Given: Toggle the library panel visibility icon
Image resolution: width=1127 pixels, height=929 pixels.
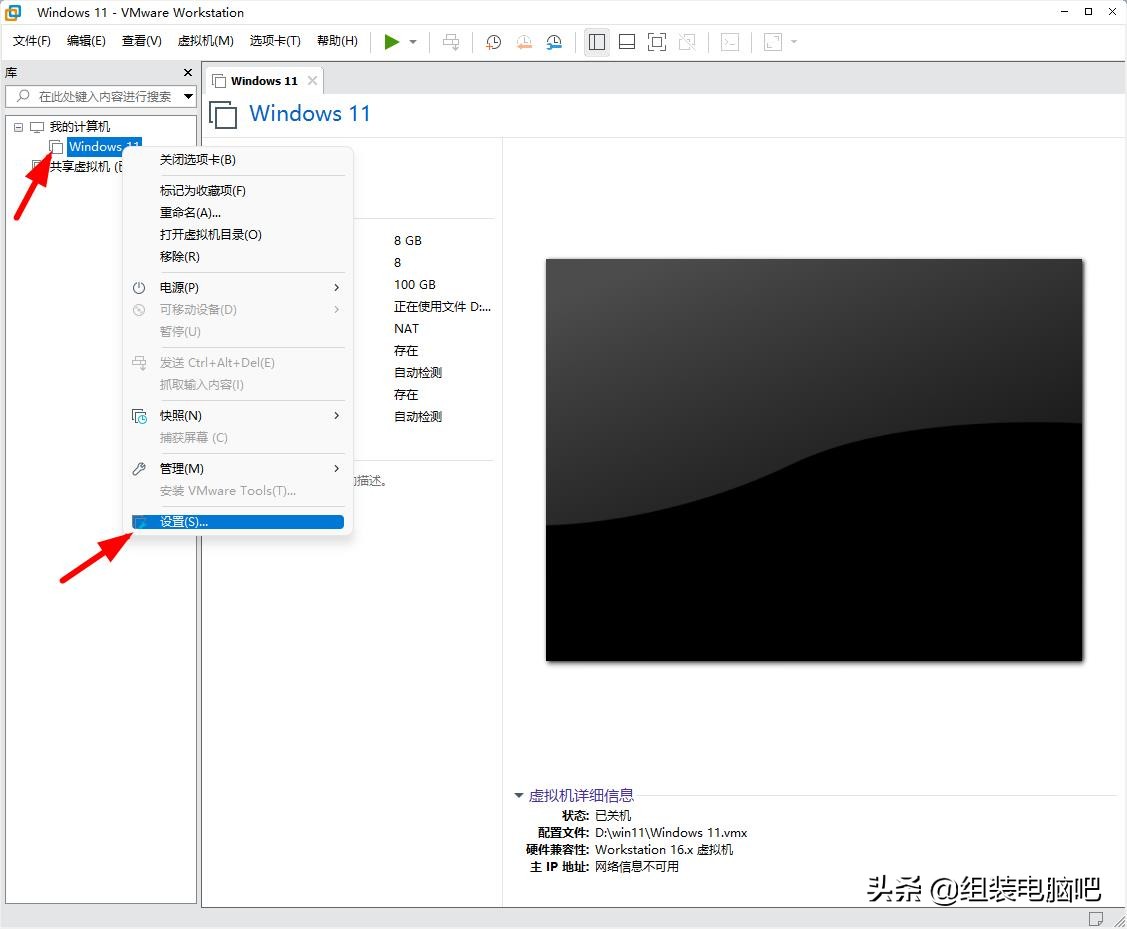Looking at the screenshot, I should 596,42.
